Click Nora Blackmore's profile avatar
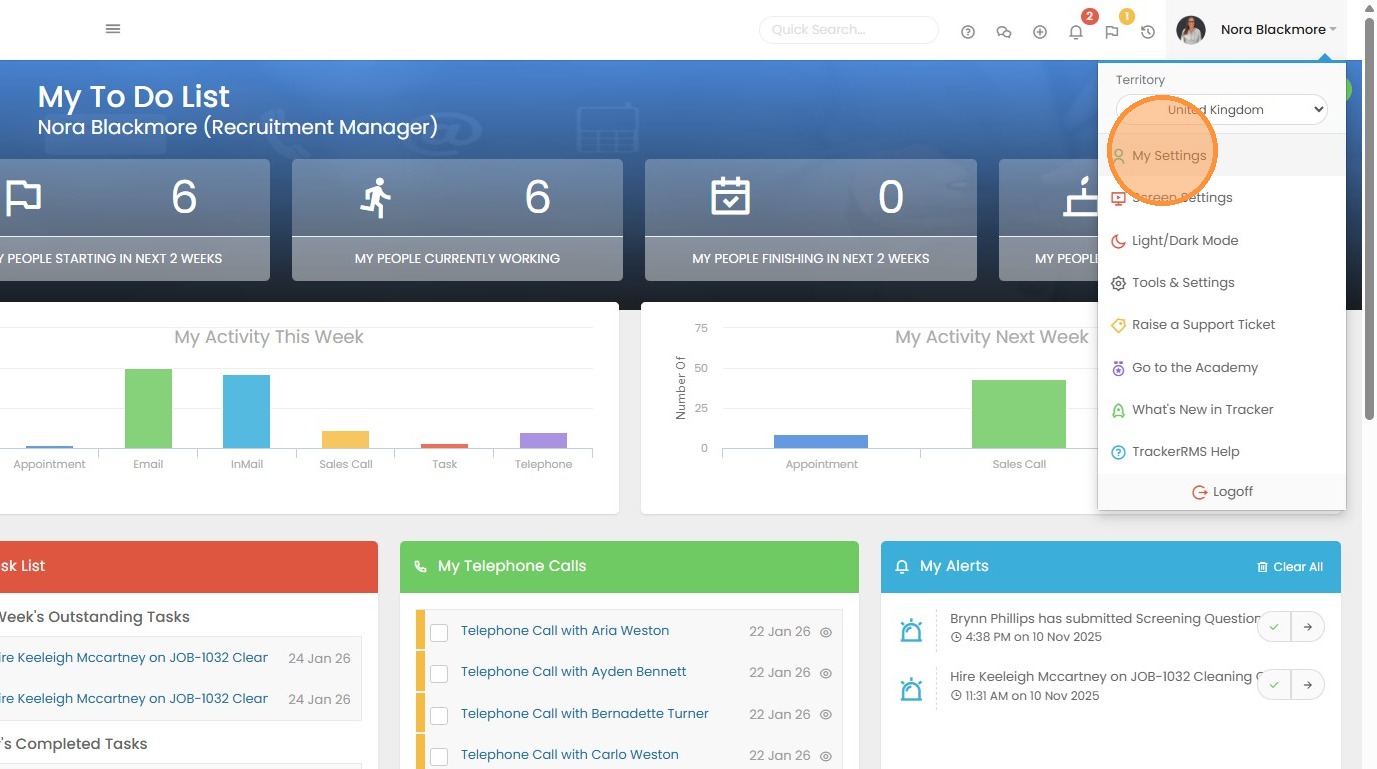 pyautogui.click(x=1191, y=30)
